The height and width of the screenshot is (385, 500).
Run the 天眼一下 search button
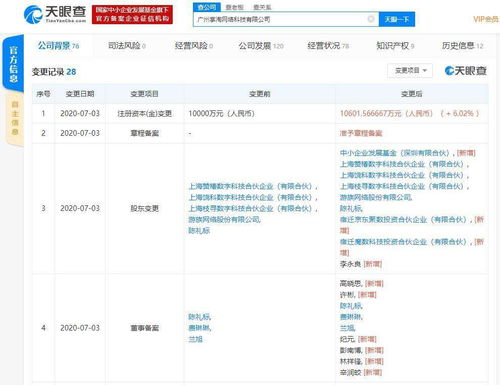397,19
